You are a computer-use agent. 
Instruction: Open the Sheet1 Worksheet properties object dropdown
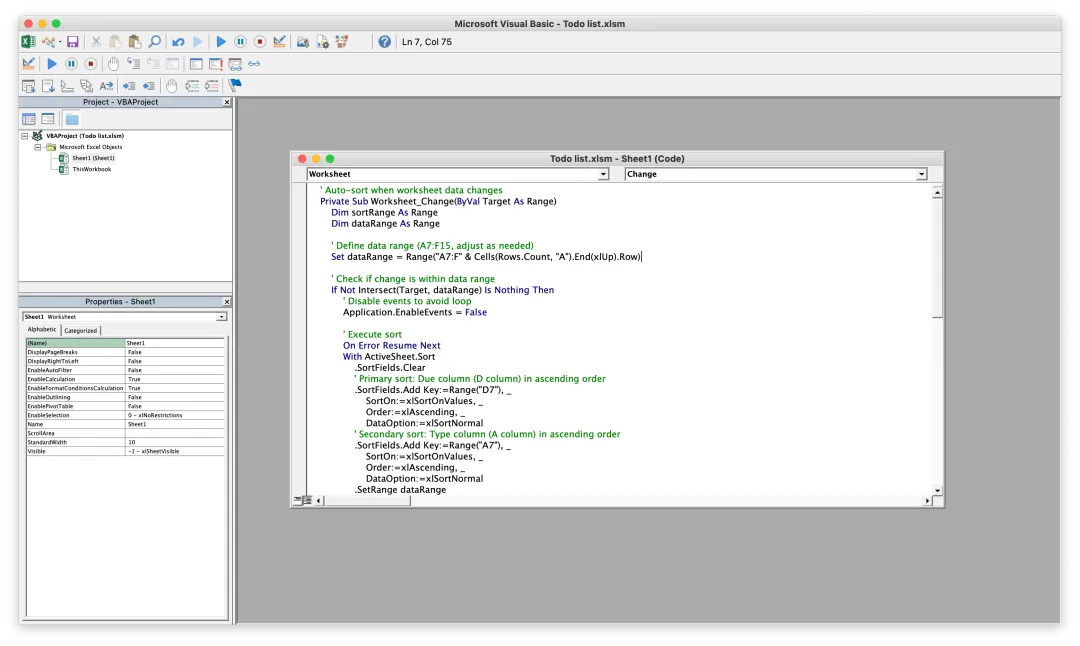pyautogui.click(x=221, y=317)
